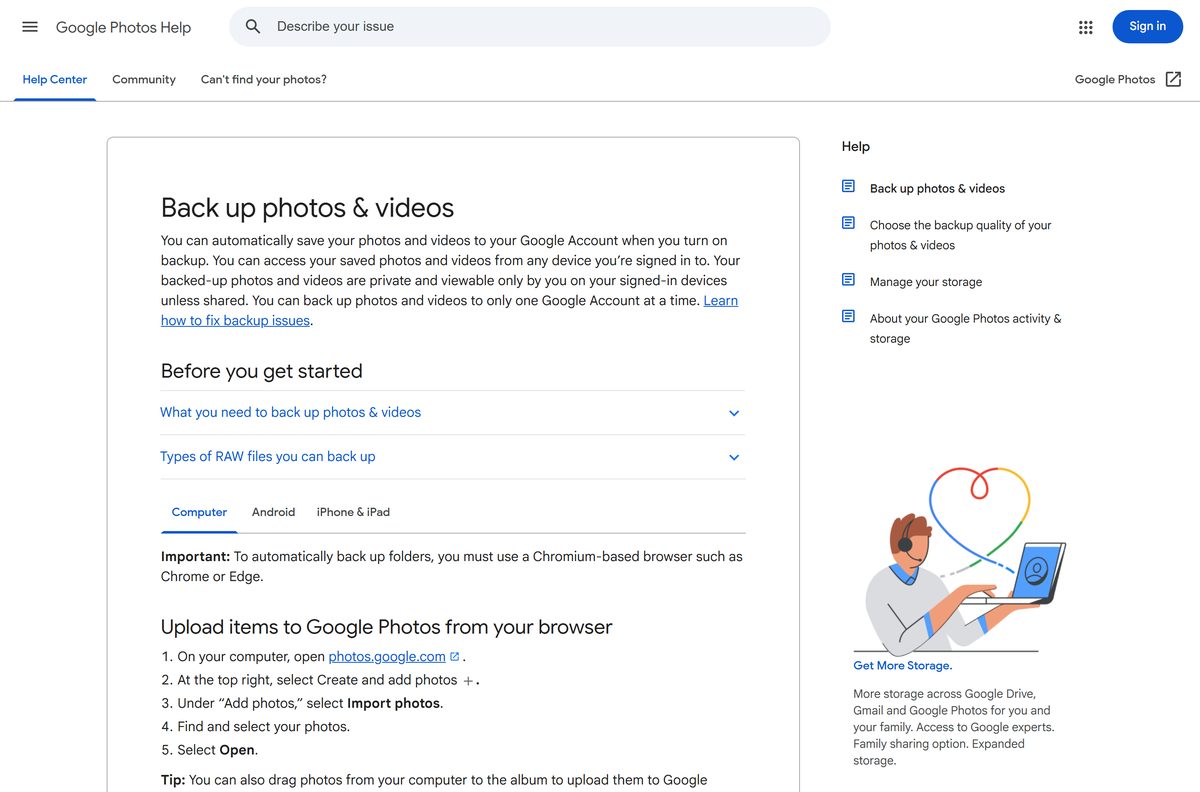
Task: Open the Can't find your photos? tab
Action: pos(264,79)
